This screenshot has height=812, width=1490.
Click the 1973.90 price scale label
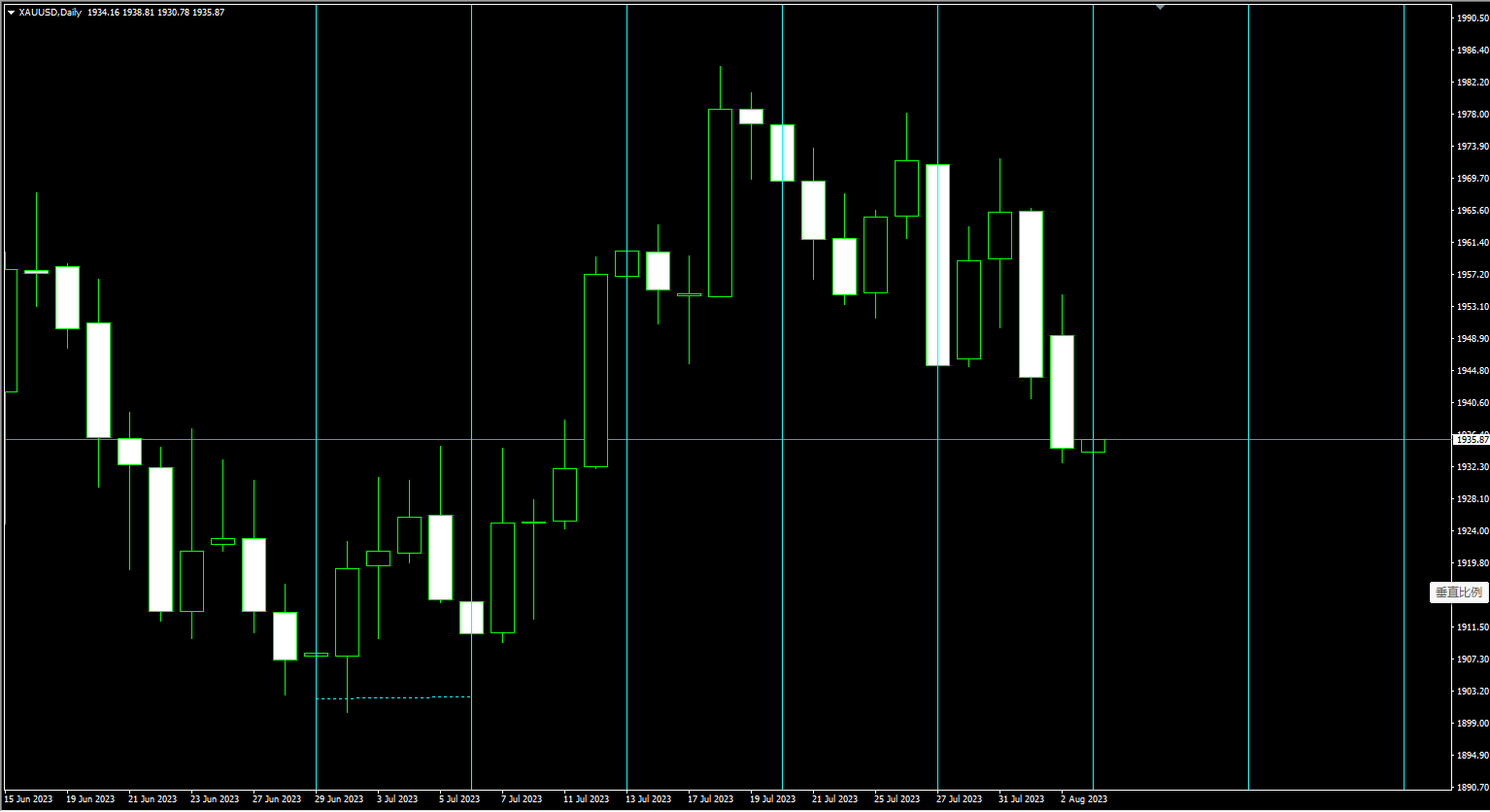click(1473, 147)
